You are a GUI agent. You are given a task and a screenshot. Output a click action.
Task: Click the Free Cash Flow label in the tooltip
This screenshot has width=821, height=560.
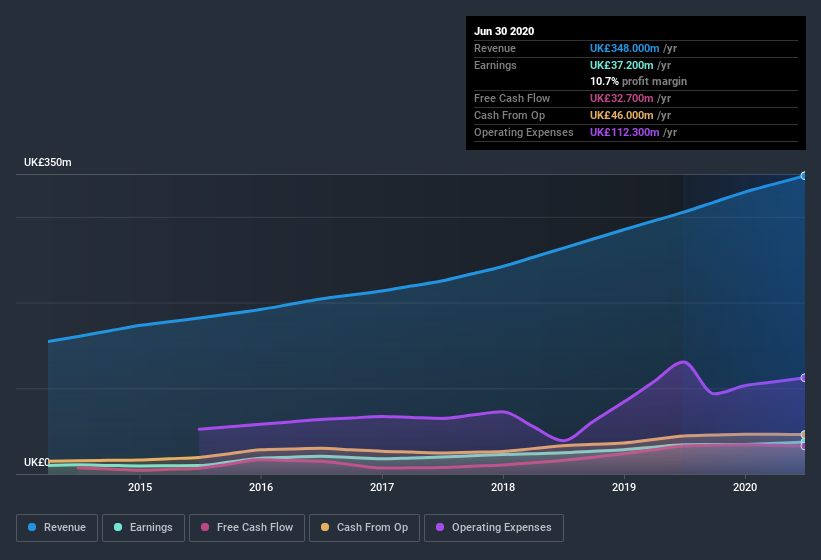(512, 98)
